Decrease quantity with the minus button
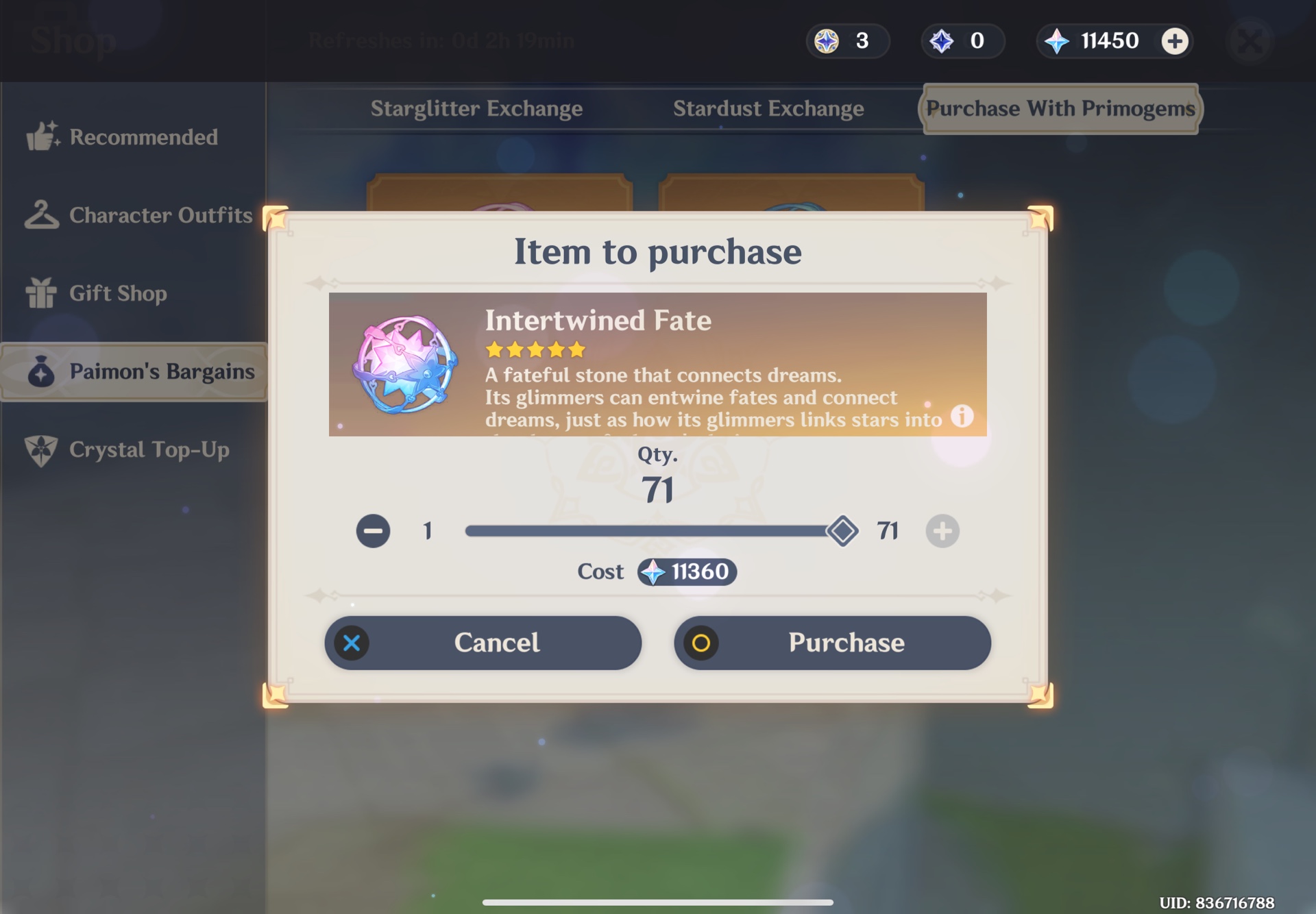 (x=373, y=531)
